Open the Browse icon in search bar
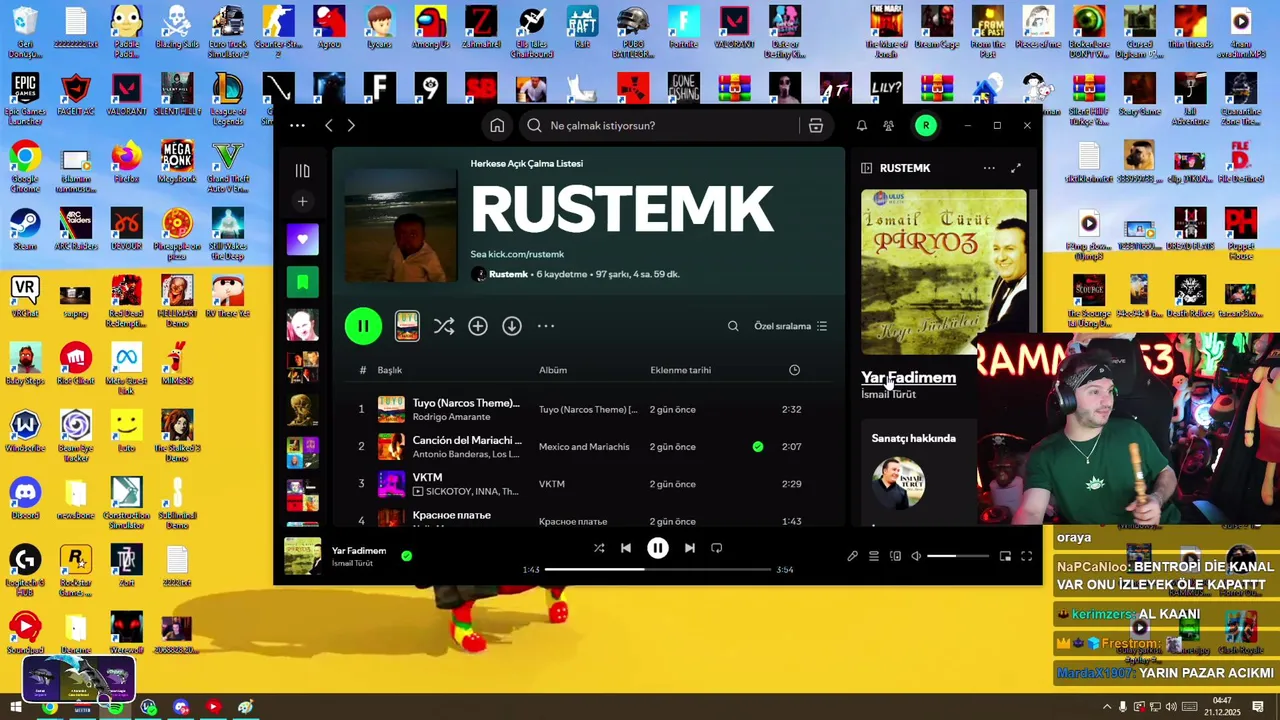 [x=816, y=126]
